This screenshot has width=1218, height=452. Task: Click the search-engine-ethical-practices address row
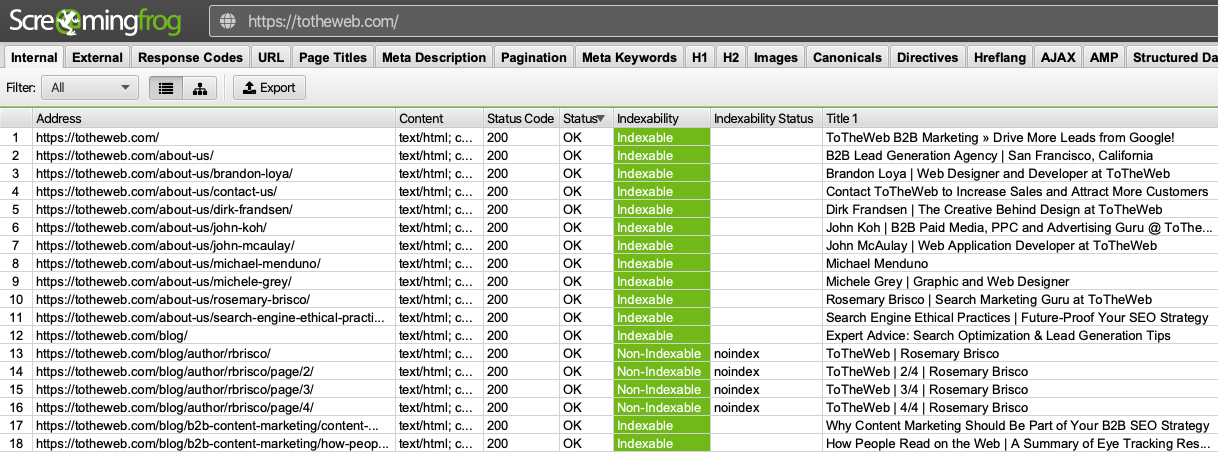(x=214, y=317)
